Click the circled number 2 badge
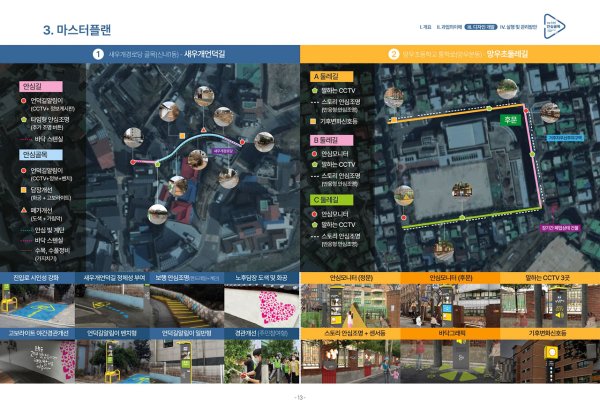This screenshot has width=600, height=400. click(x=393, y=54)
